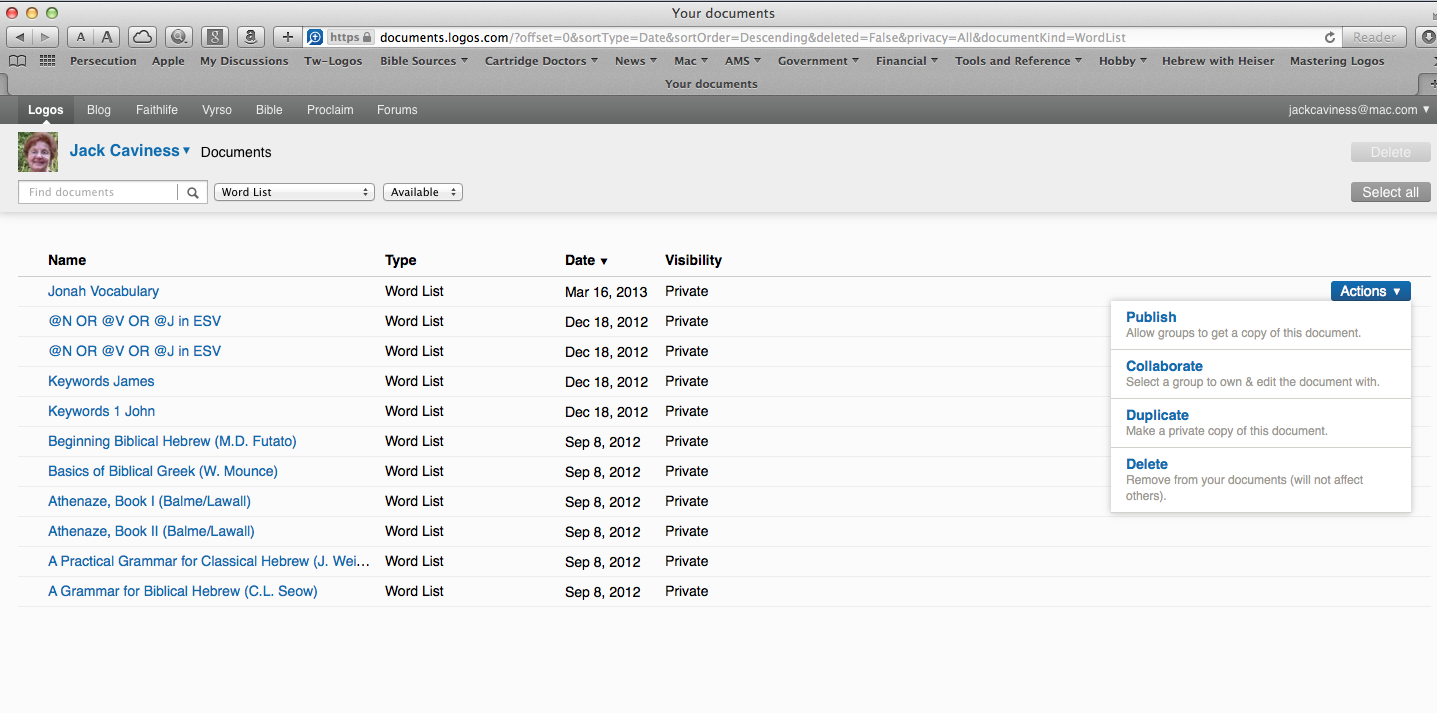Screen dimensions: 1437x713
Task: Open the AMS bookmarks folder
Action: click(x=742, y=61)
